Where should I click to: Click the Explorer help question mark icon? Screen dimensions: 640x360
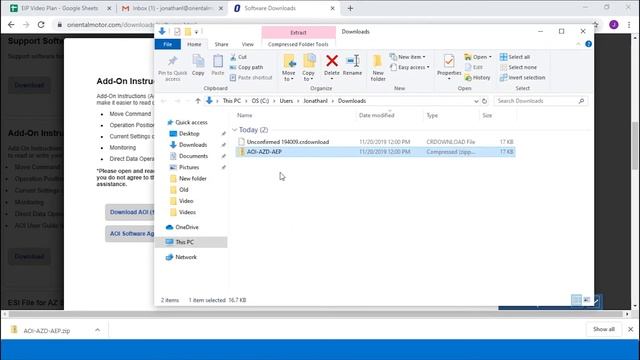tap(588, 44)
